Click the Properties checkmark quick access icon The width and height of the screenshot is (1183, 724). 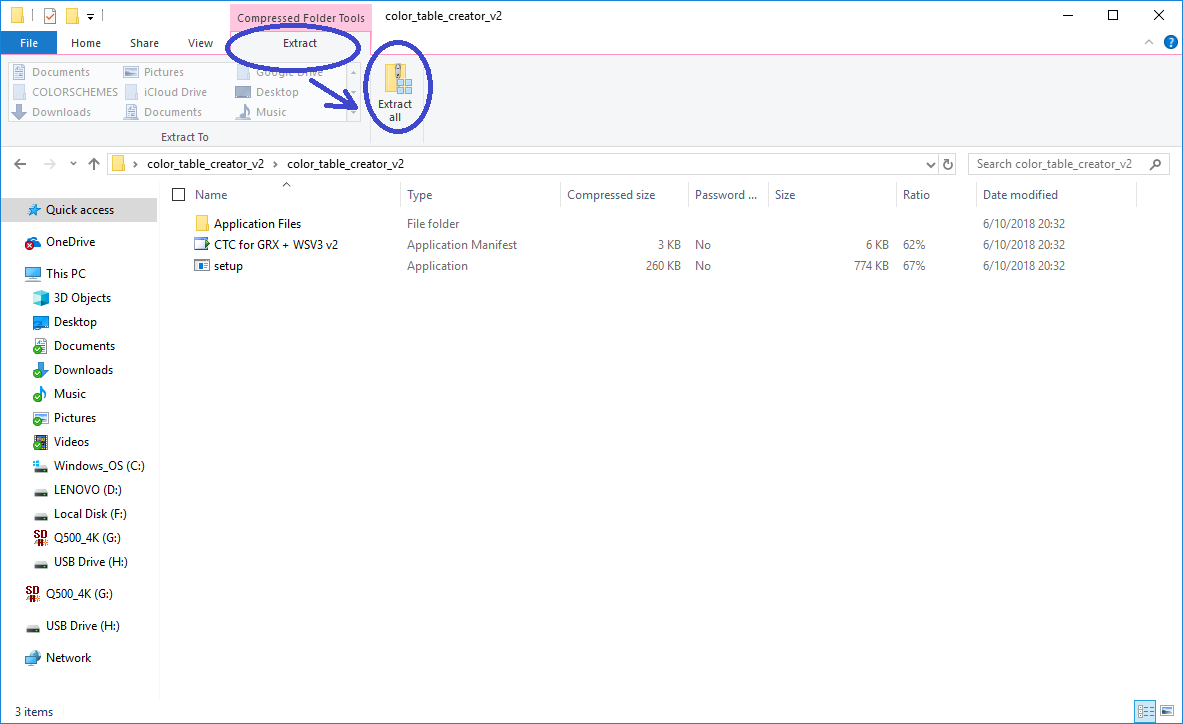50,15
